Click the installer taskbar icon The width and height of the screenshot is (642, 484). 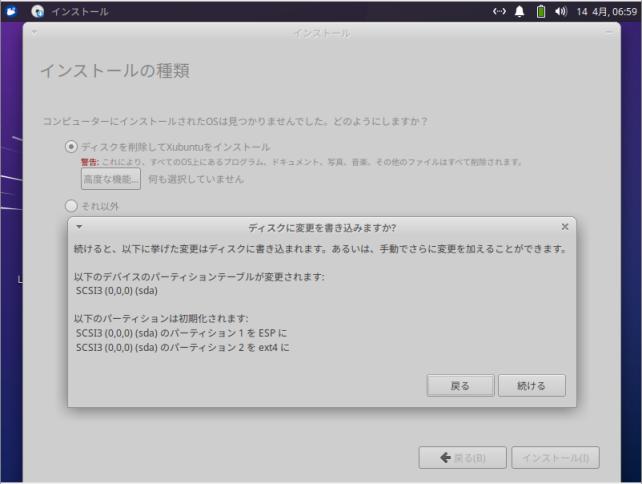pyautogui.click(x=38, y=11)
